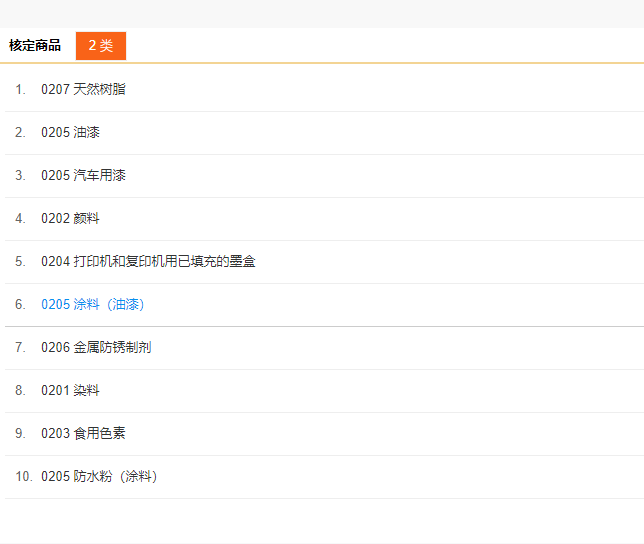
Task: Select the 0205 防水粉（涂料）entry
Action: (99, 476)
